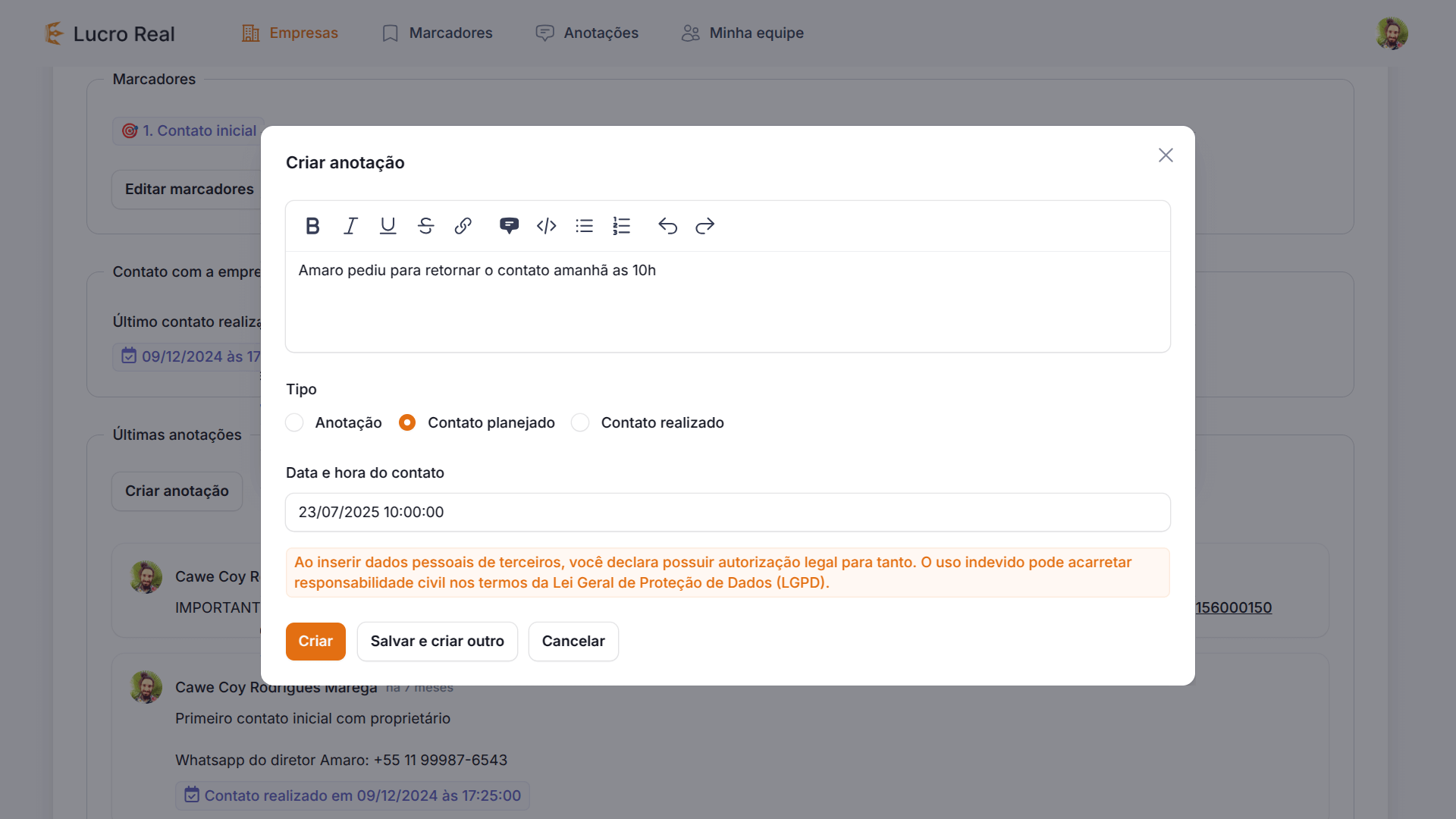Cancel creating the annotation
The image size is (1456, 819).
pos(573,642)
